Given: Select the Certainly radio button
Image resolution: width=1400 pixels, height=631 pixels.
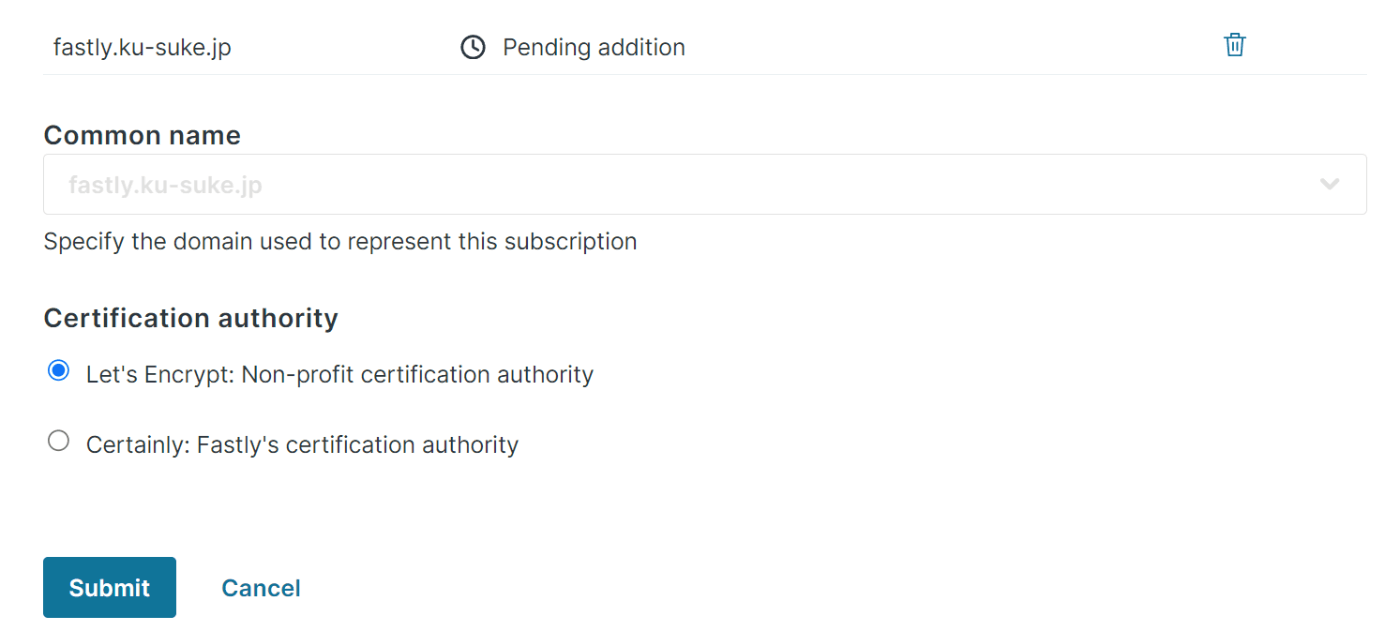Looking at the screenshot, I should [59, 441].
